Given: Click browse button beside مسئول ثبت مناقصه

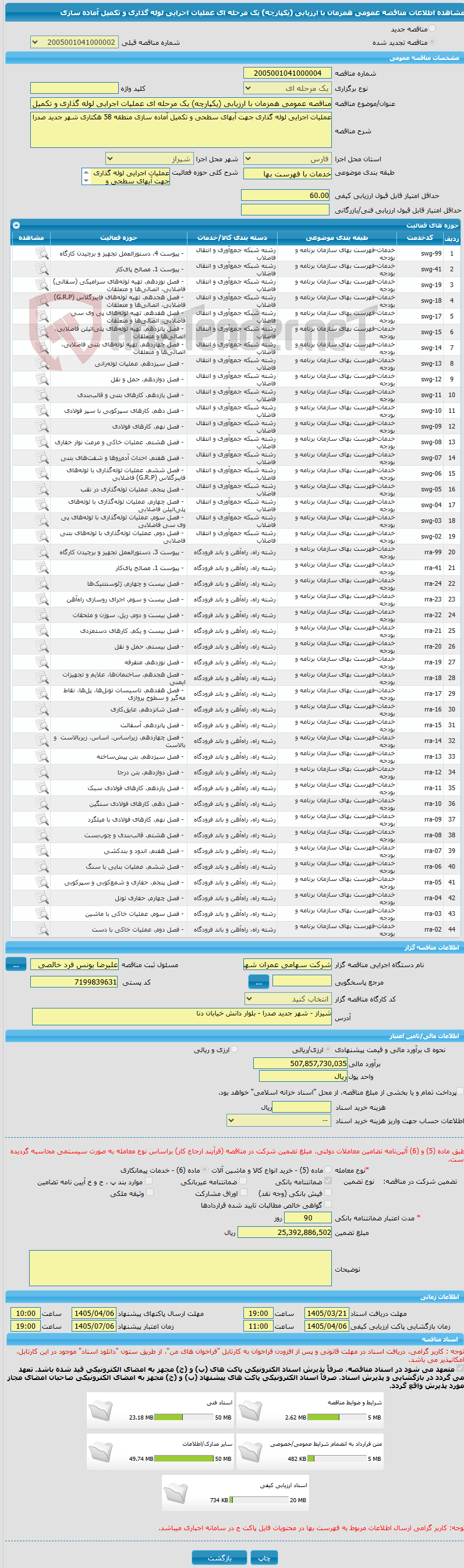Looking at the screenshot, I should click(16, 964).
